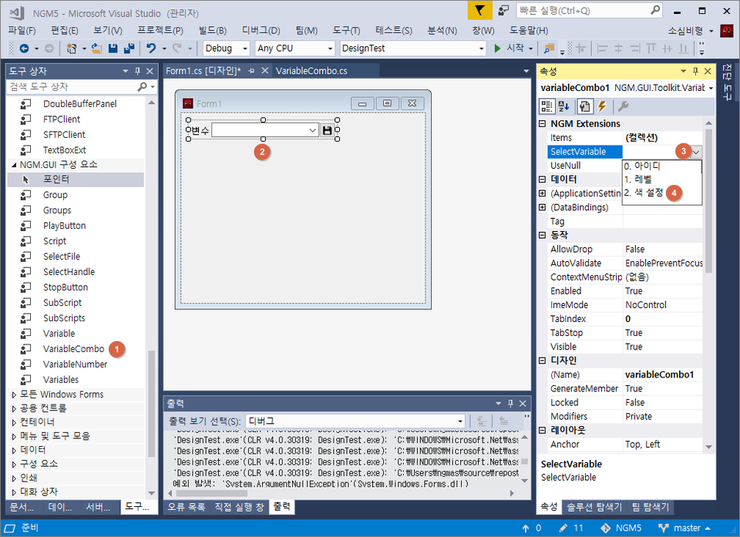740x537 pixels.
Task: Click the undo toolbar icon
Action: coord(151,48)
